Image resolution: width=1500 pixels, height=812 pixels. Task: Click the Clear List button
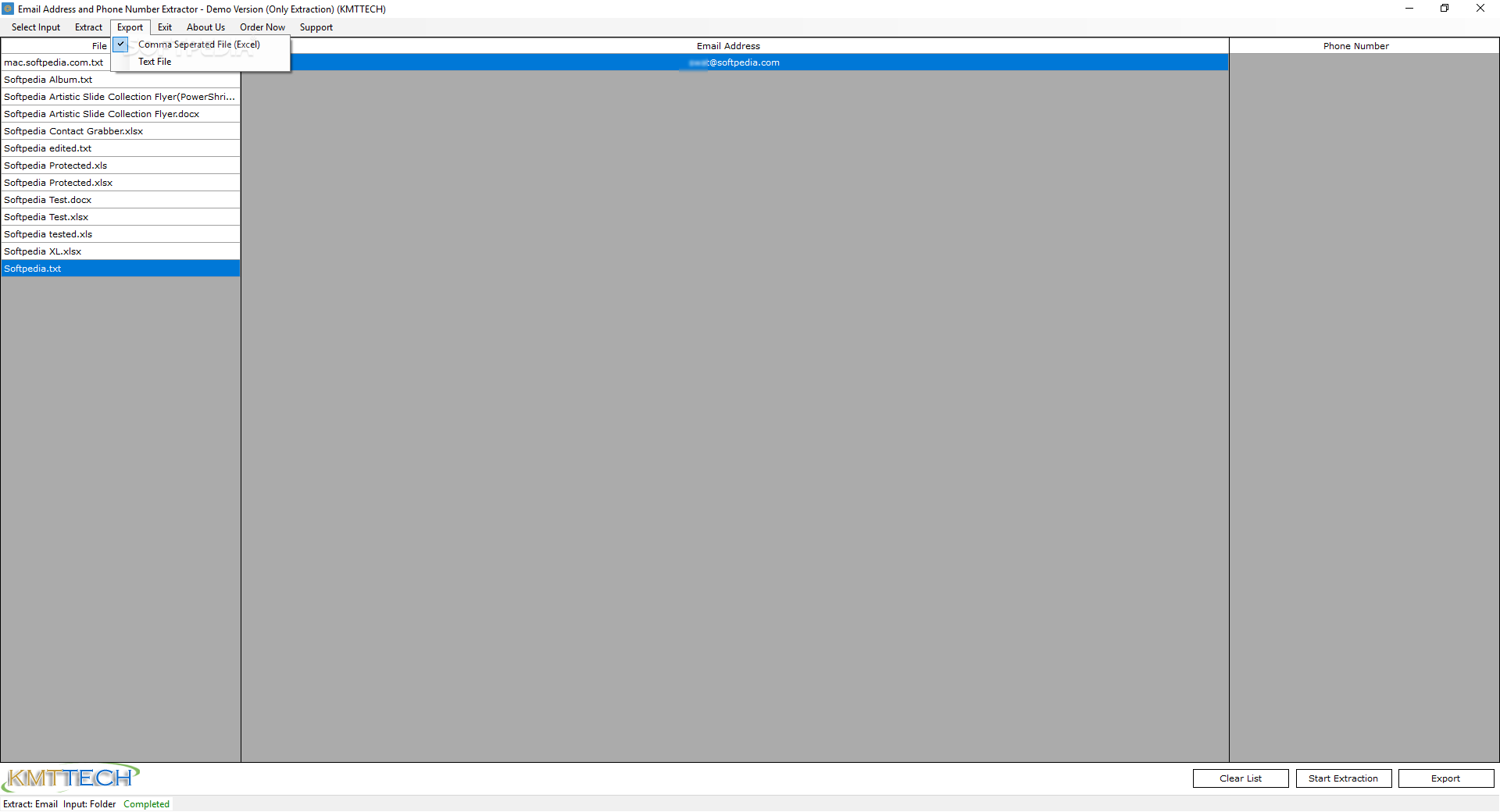[1241, 778]
